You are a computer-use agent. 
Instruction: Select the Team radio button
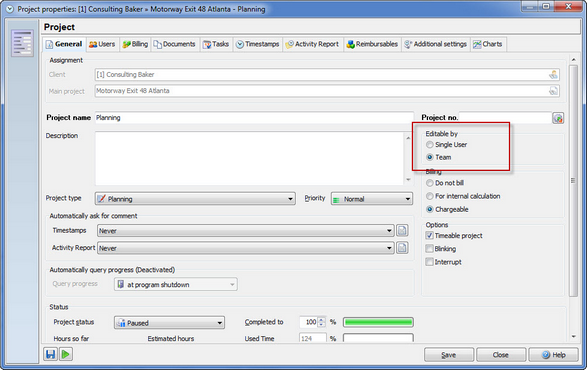point(430,157)
